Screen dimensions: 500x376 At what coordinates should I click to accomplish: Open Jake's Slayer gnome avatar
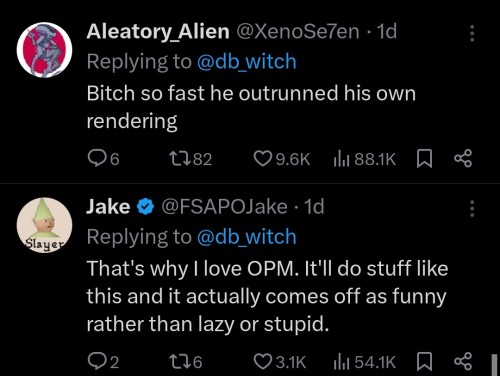point(45,225)
